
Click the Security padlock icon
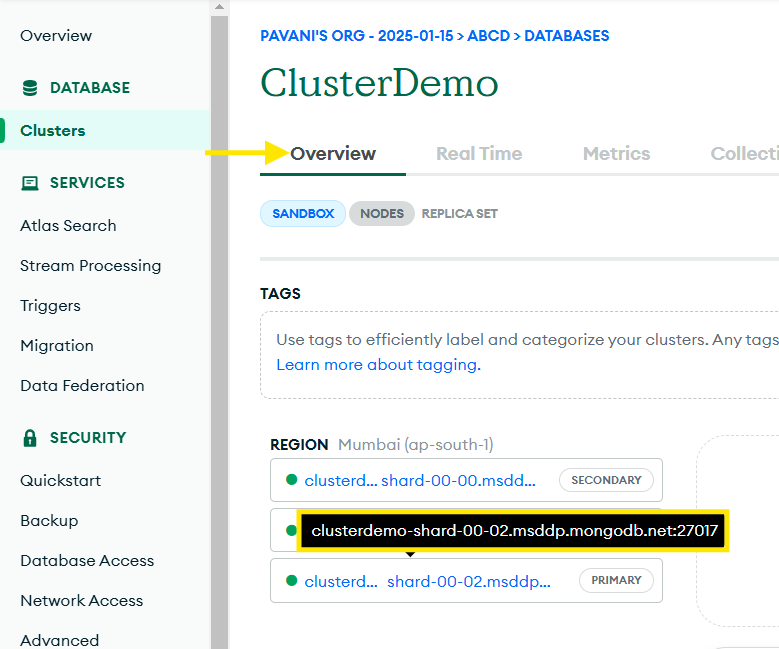click(30, 438)
